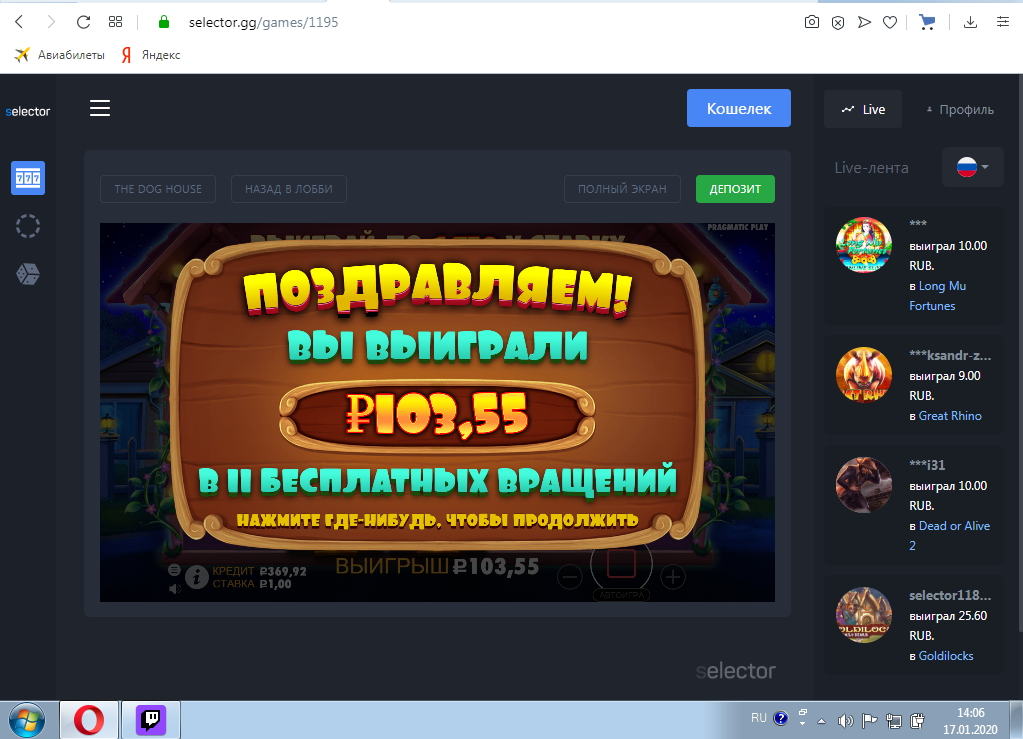
Task: Open the Кошелек wallet
Action: pyautogui.click(x=739, y=108)
